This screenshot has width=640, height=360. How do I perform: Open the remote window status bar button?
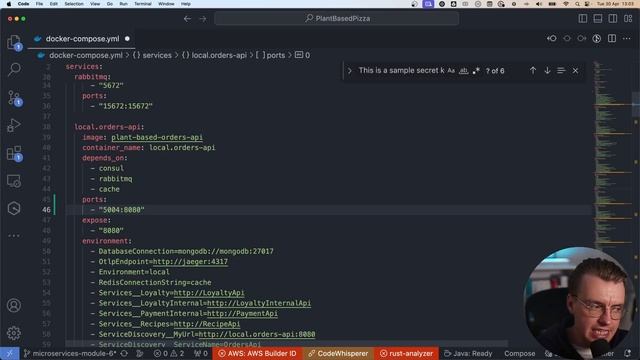click(x=10, y=353)
